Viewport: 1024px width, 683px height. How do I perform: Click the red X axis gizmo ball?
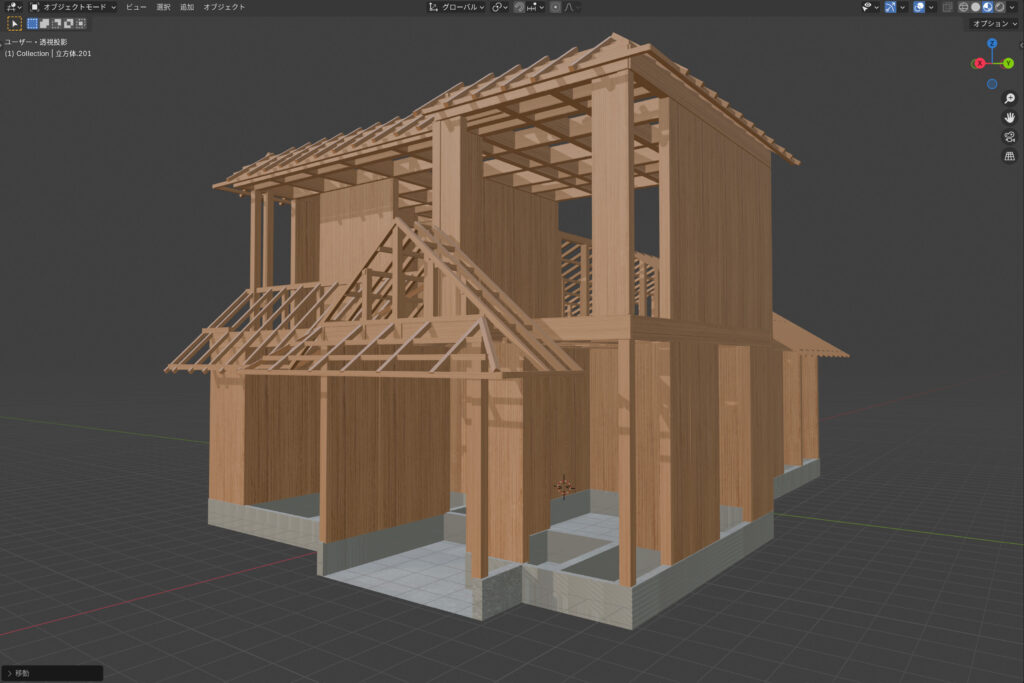pyautogui.click(x=979, y=63)
